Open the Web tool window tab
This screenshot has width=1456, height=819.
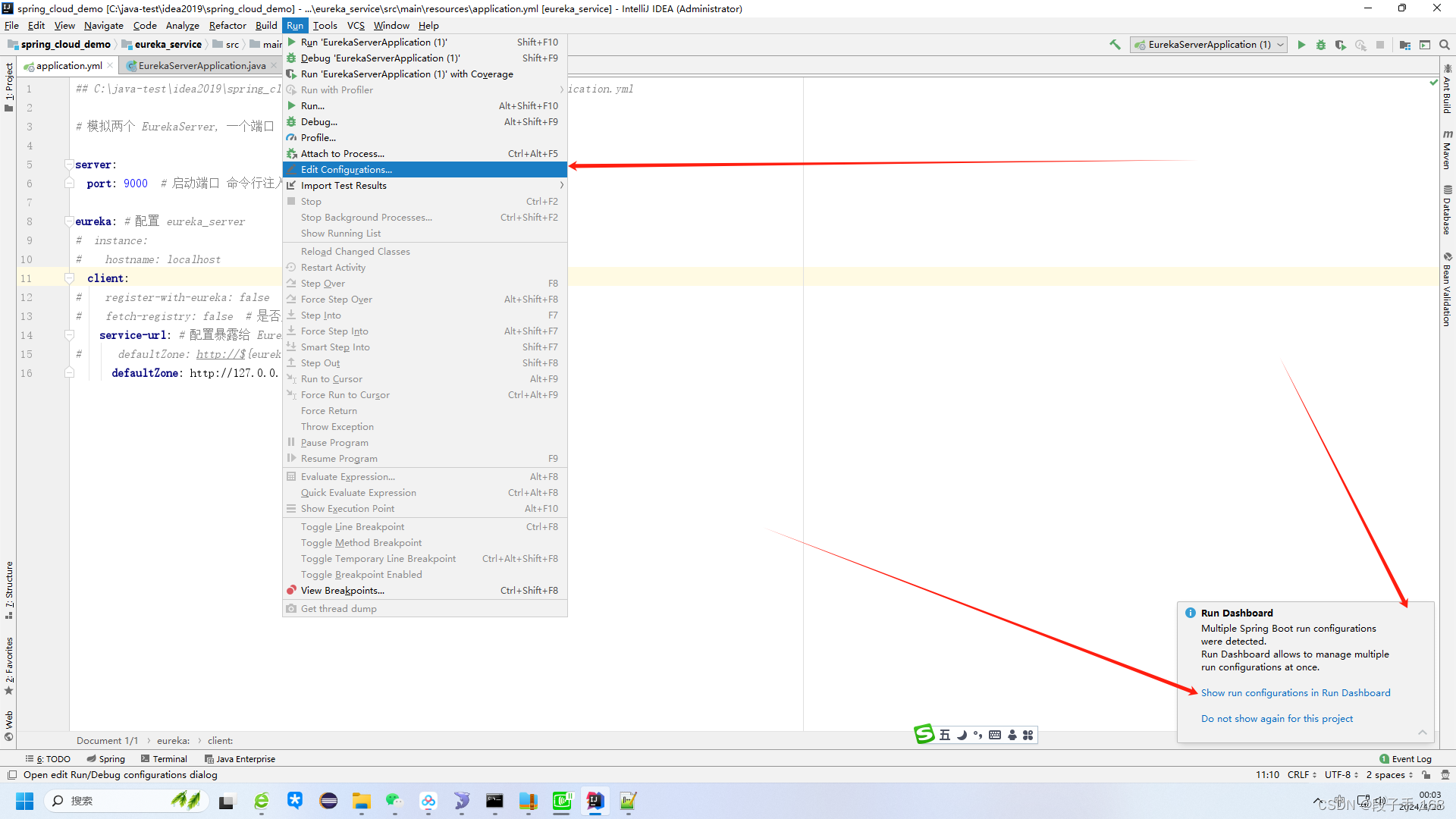point(9,725)
